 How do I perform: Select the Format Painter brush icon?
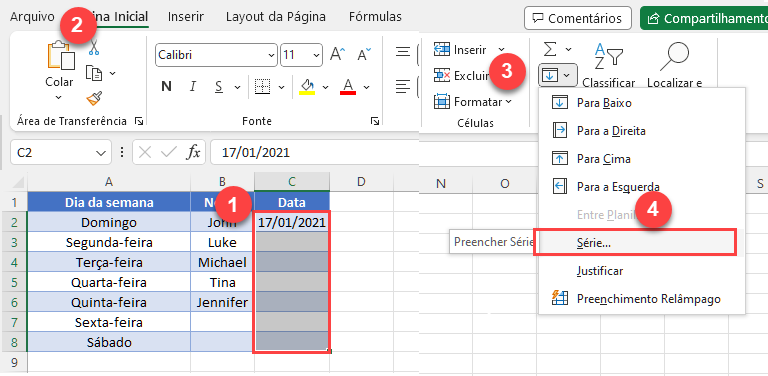tap(94, 98)
